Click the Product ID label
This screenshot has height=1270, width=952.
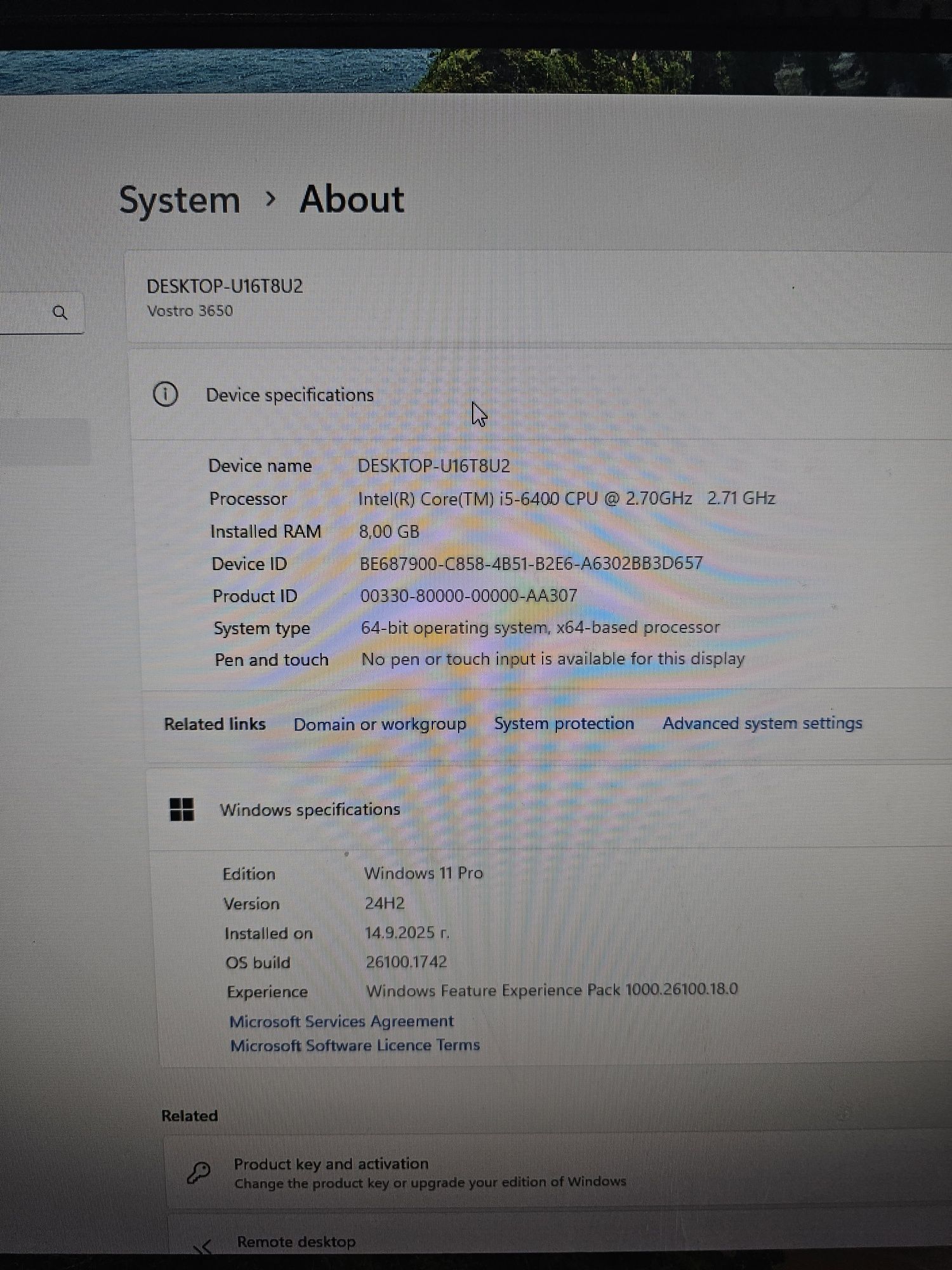click(x=255, y=596)
